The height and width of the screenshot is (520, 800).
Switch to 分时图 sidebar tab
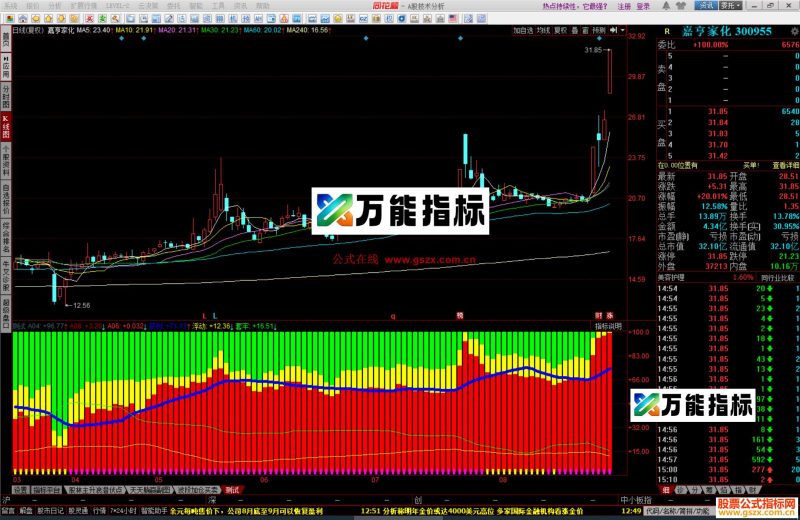tap(6, 97)
